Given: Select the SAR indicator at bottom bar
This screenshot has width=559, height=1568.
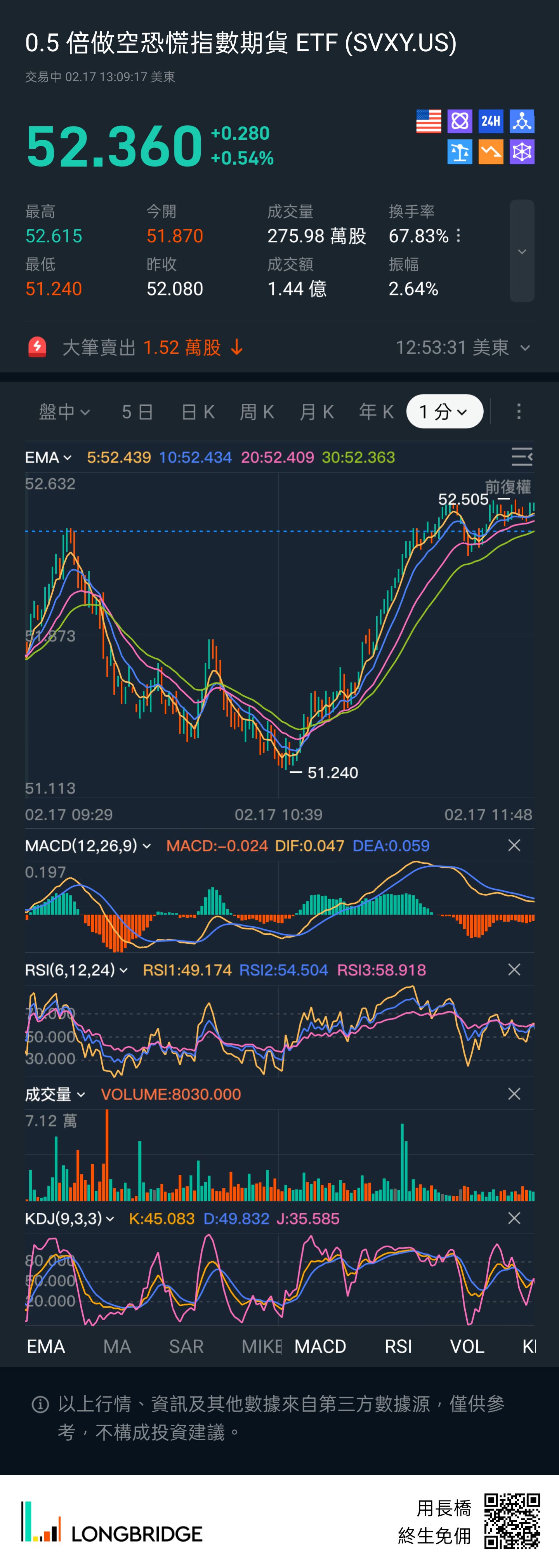Looking at the screenshot, I should (186, 1346).
